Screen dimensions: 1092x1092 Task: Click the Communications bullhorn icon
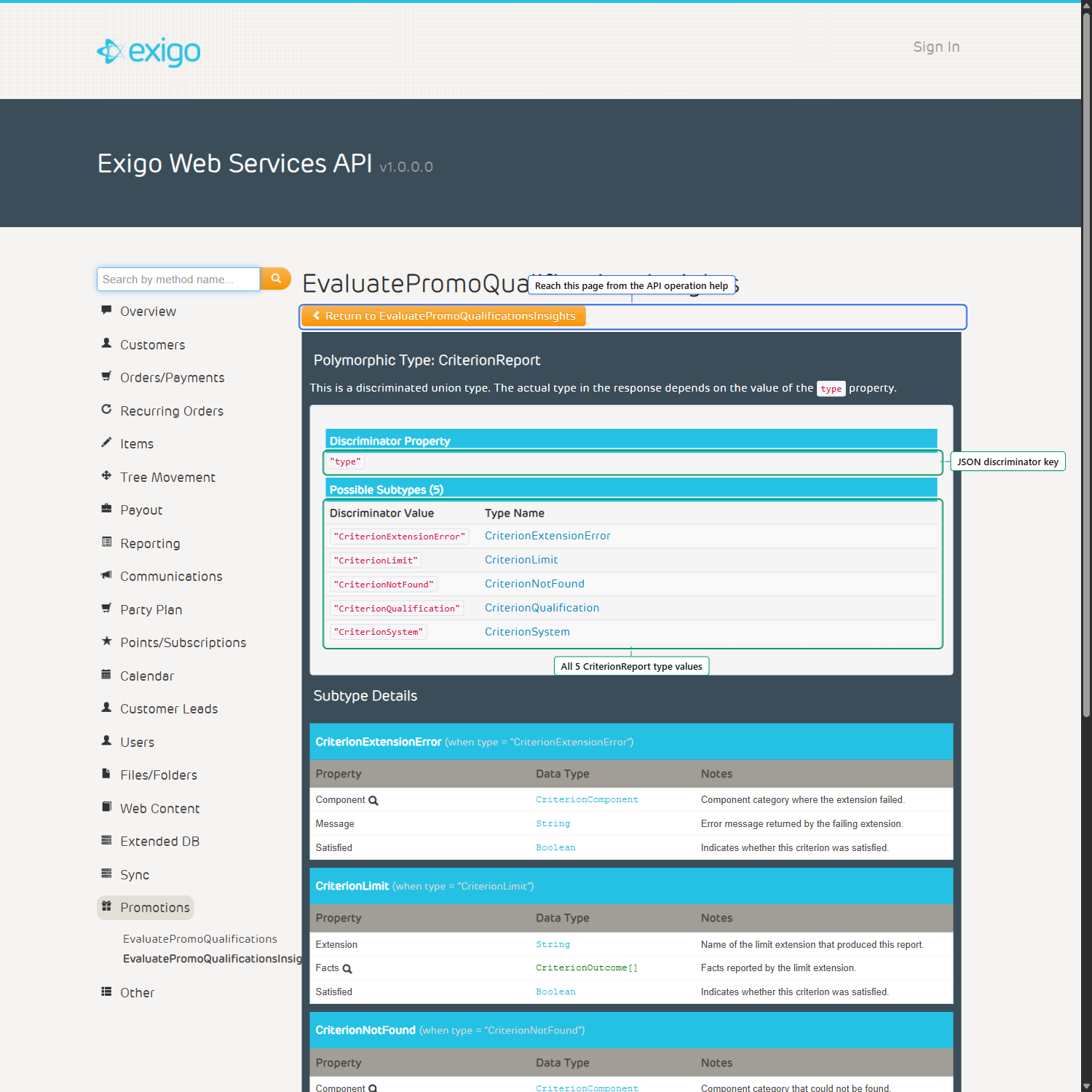pos(106,575)
